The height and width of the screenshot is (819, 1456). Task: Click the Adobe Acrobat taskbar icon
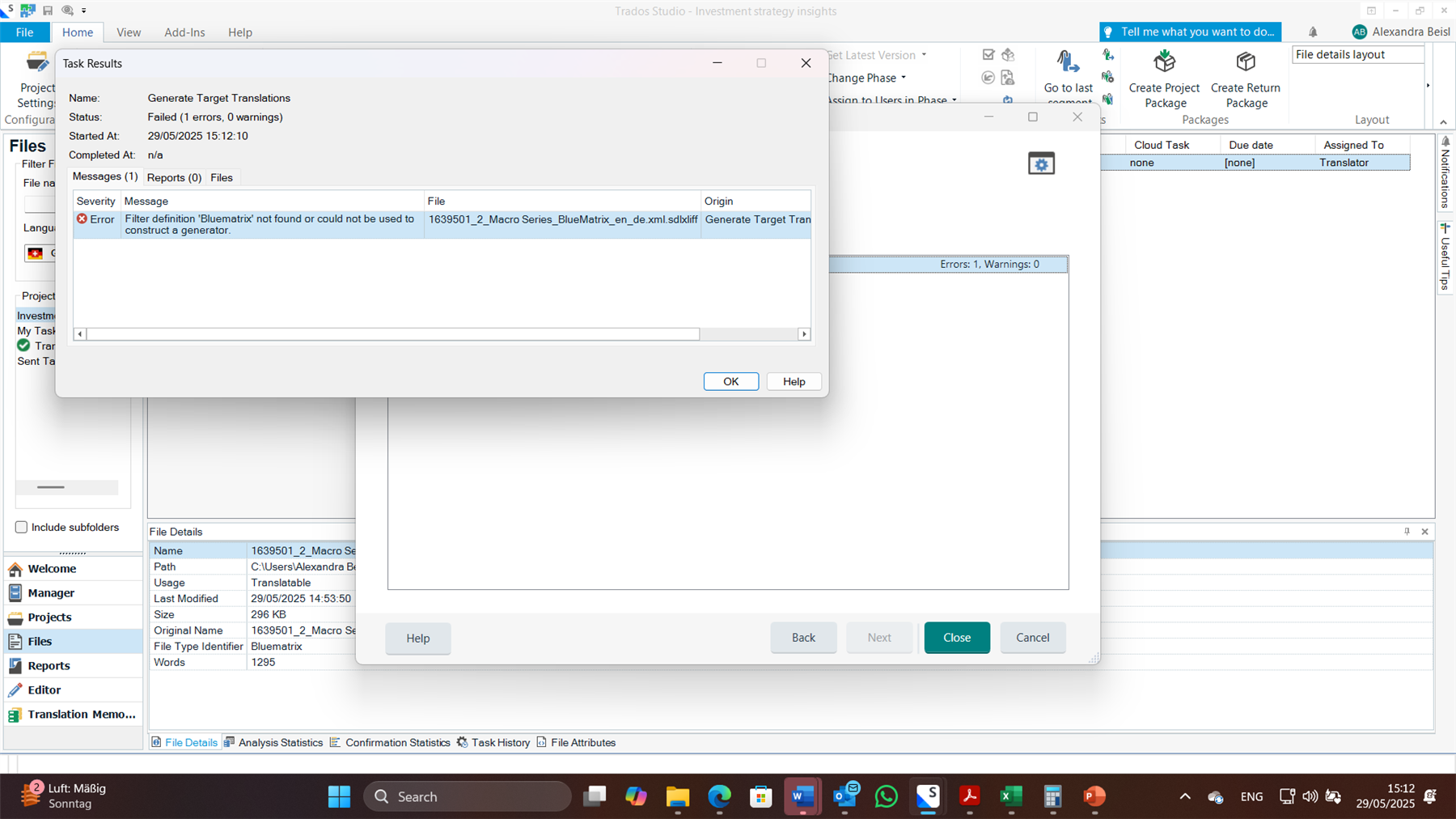(969, 796)
